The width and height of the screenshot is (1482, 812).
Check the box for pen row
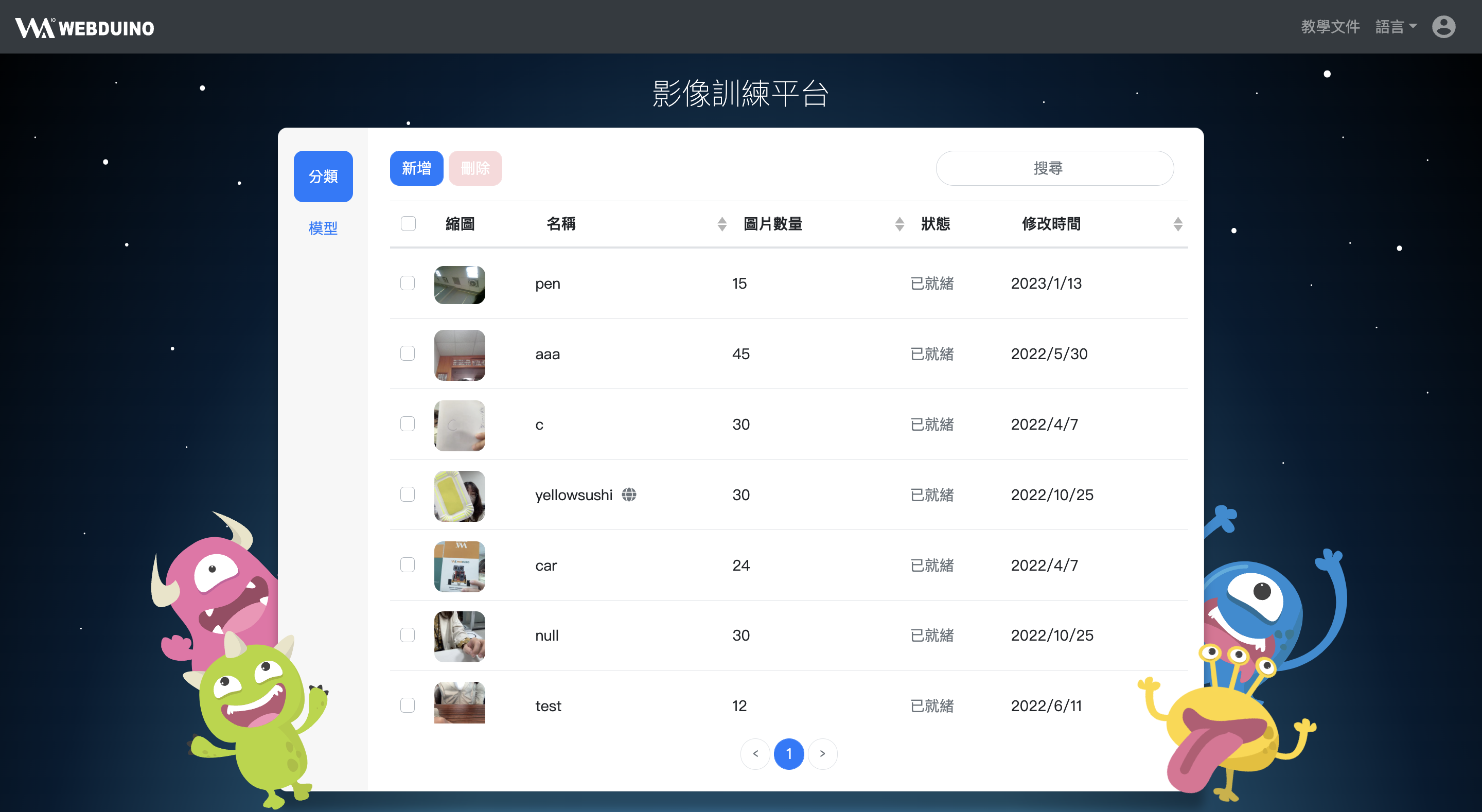point(408,283)
